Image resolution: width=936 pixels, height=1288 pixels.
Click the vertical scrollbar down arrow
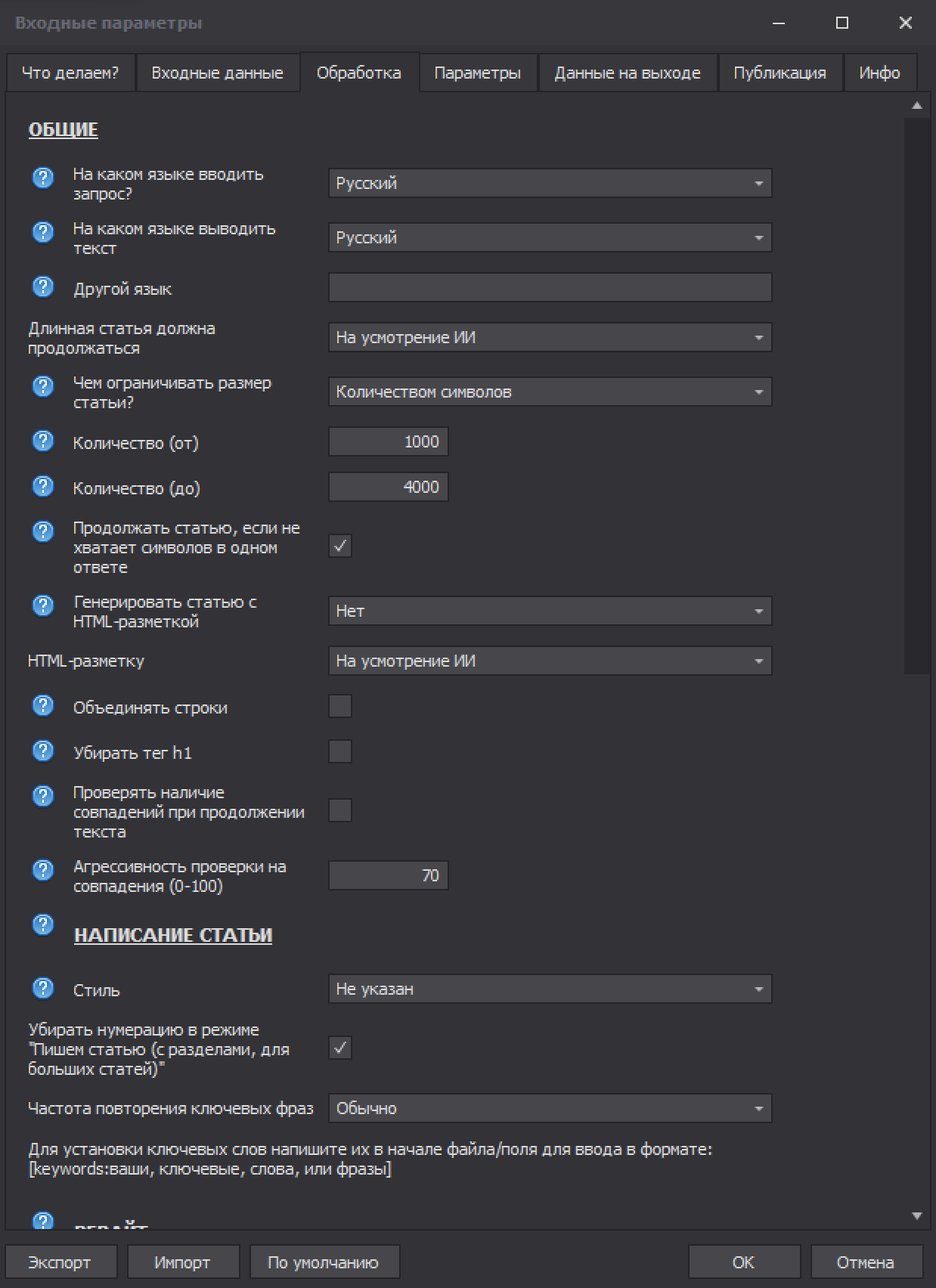tap(917, 1216)
